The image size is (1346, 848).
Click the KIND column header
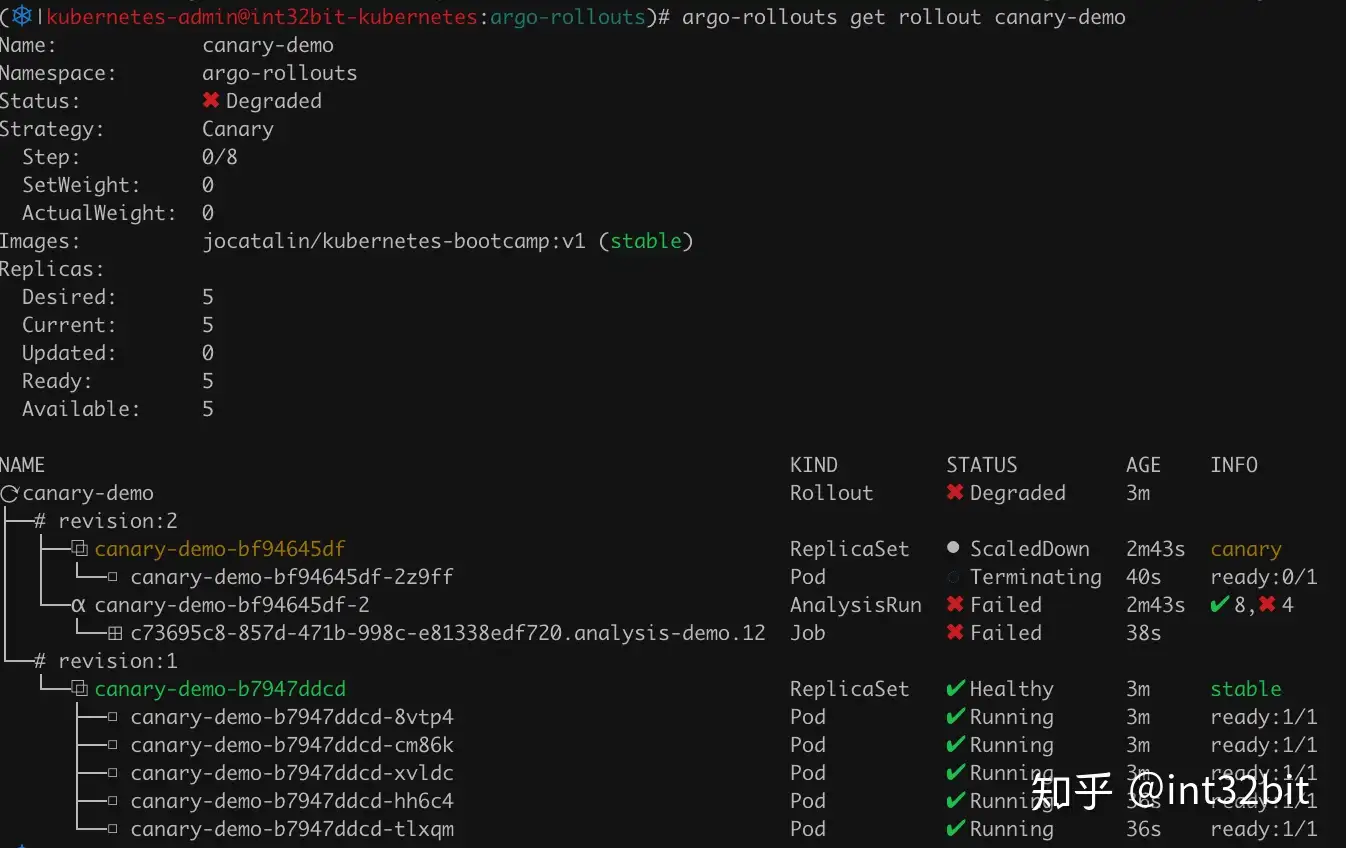(x=814, y=465)
